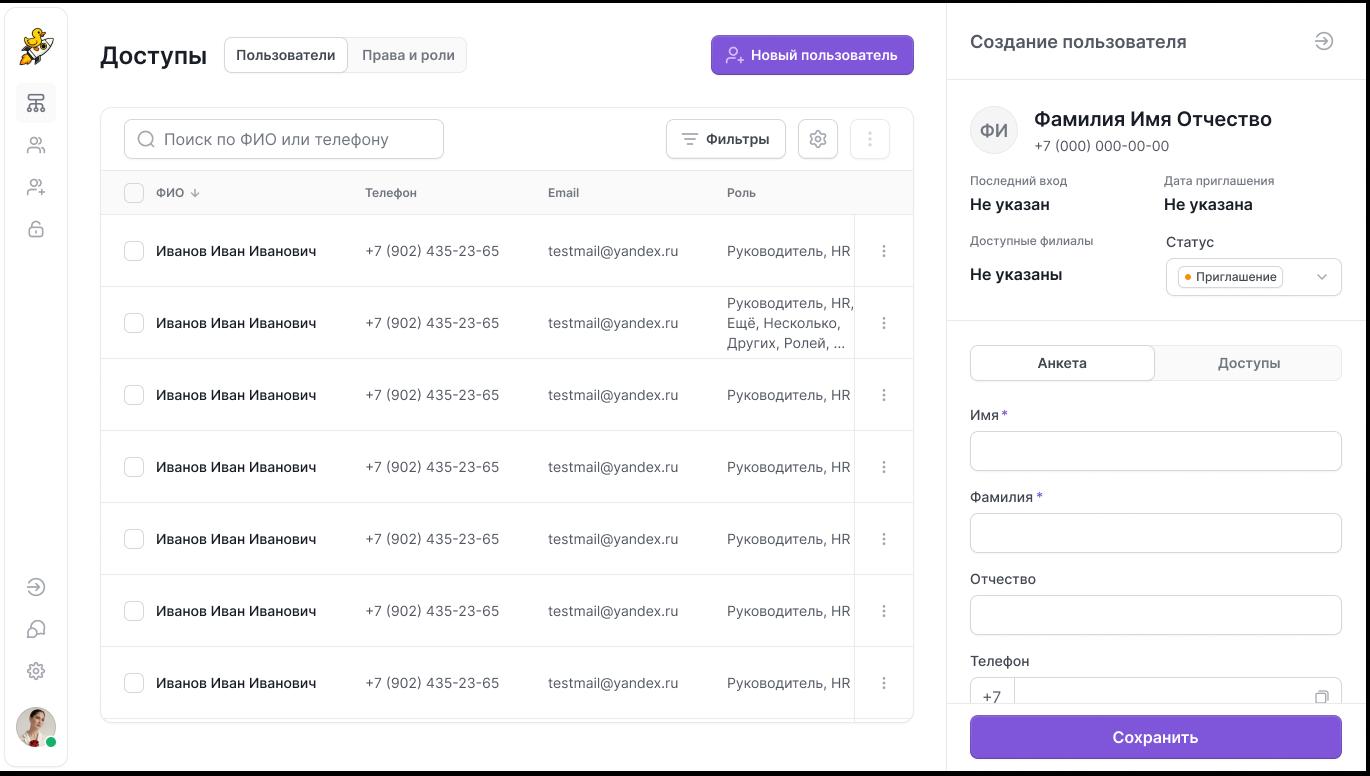Click 'Не указан' under Последний вход
Image resolution: width=1370 pixels, height=776 pixels.
click(x=1010, y=205)
